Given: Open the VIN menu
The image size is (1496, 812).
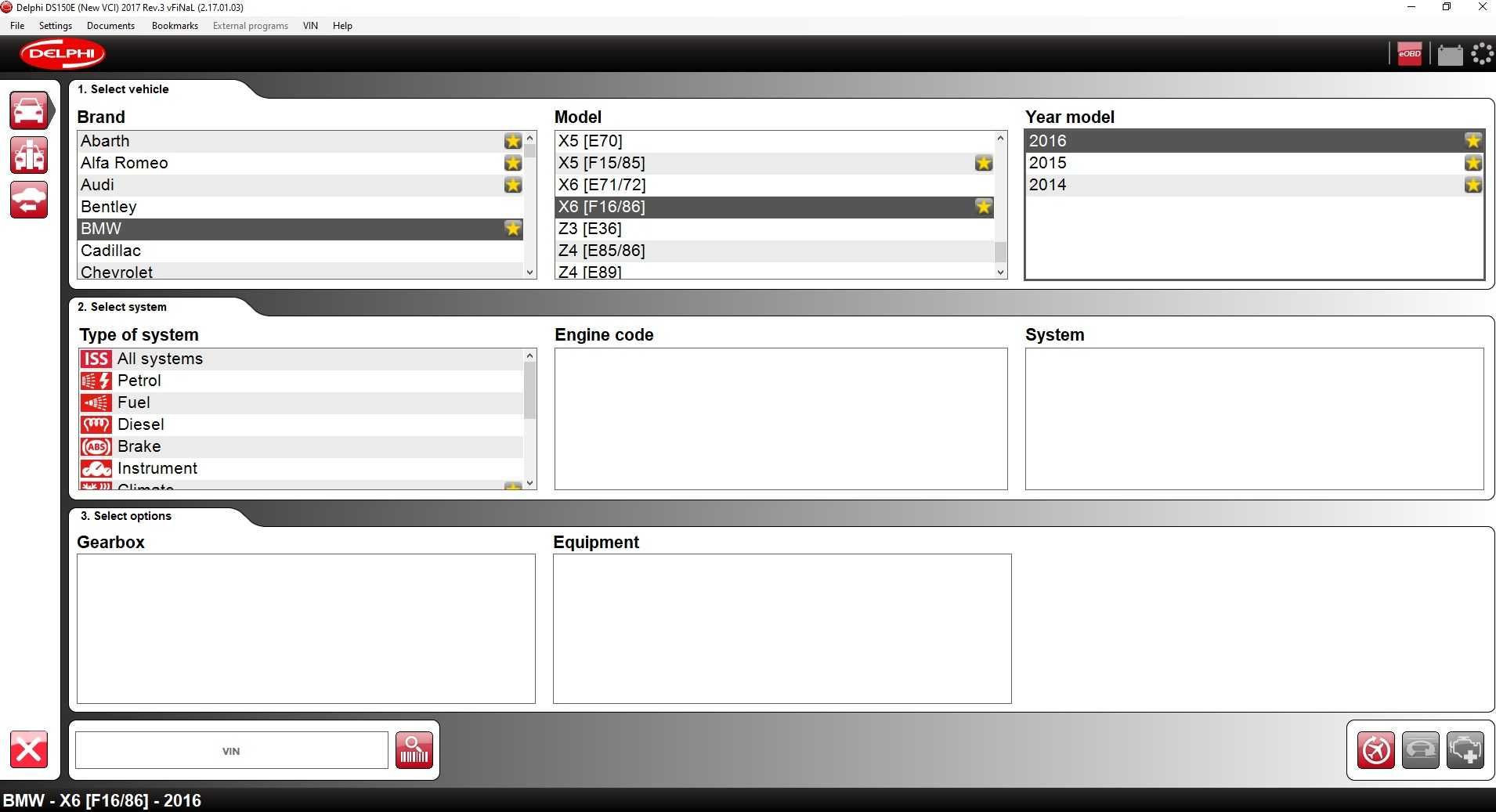Looking at the screenshot, I should coord(310,26).
